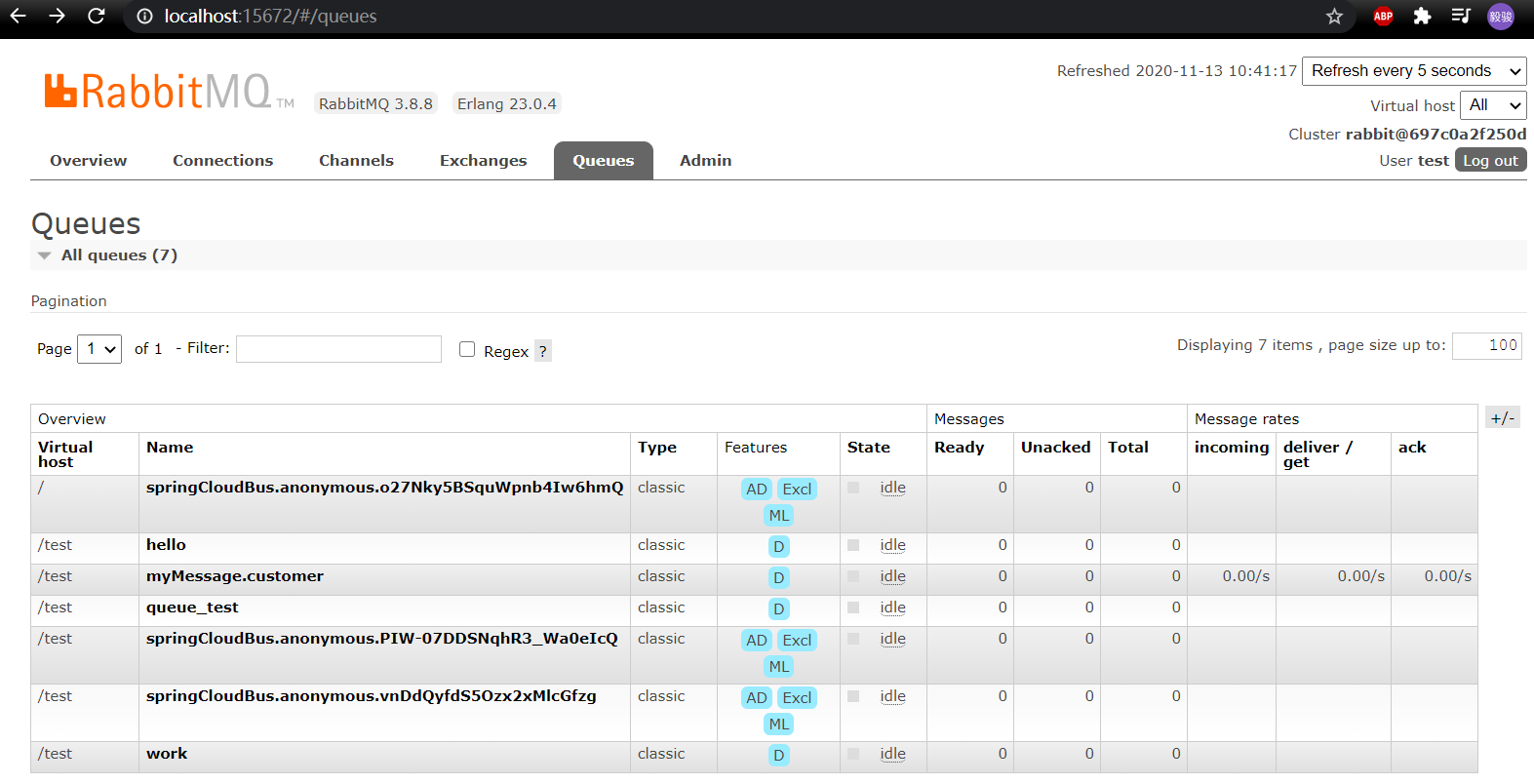Open springCloudBus.anonymous.vnDdQyfdS5Ozx2xMlcGfzg queue
Image resolution: width=1534 pixels, height=784 pixels.
point(372,696)
